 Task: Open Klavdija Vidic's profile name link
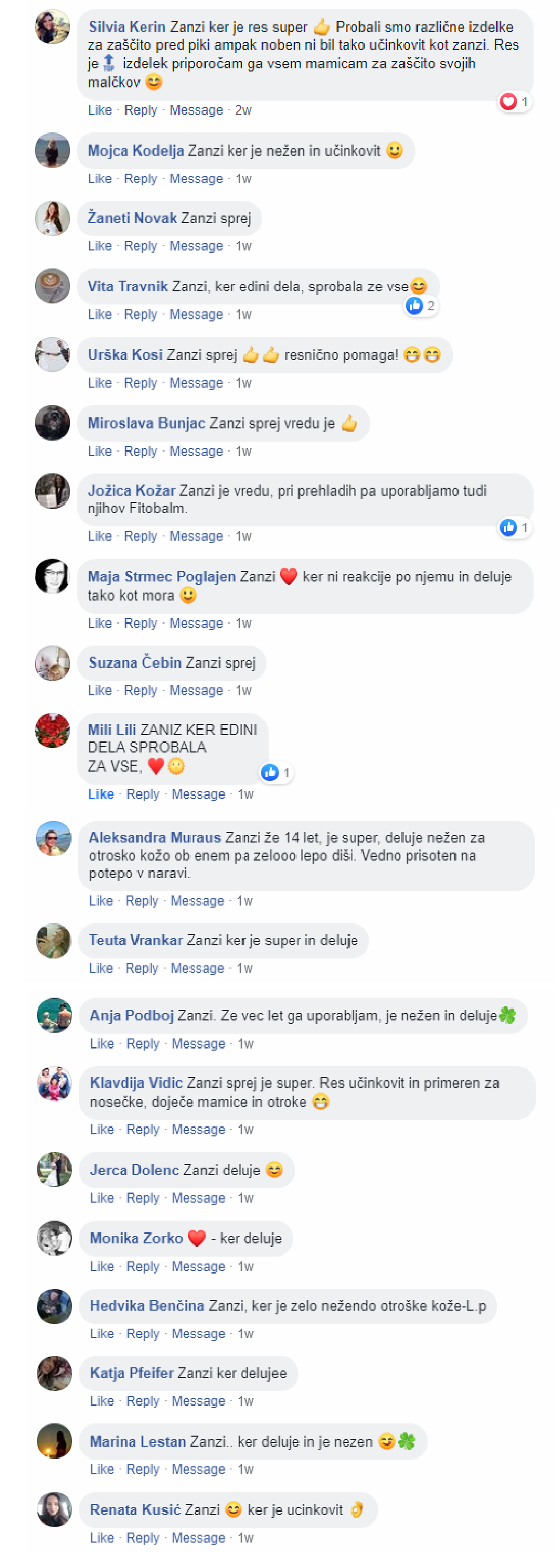[136, 1083]
